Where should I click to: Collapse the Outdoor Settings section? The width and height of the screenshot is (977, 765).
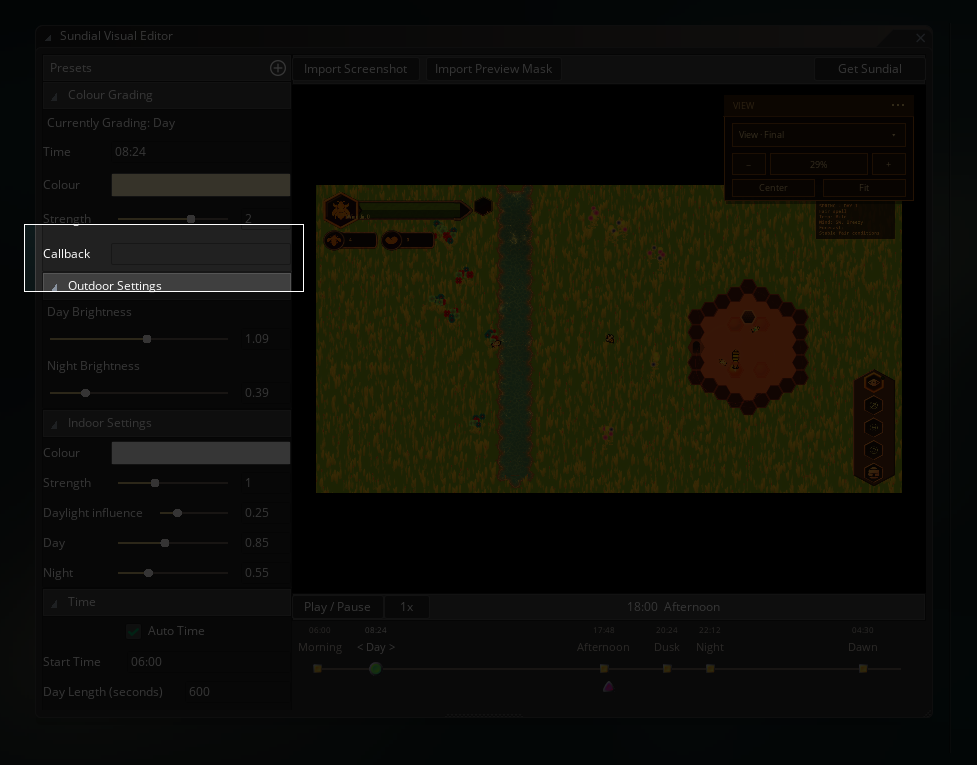54,287
